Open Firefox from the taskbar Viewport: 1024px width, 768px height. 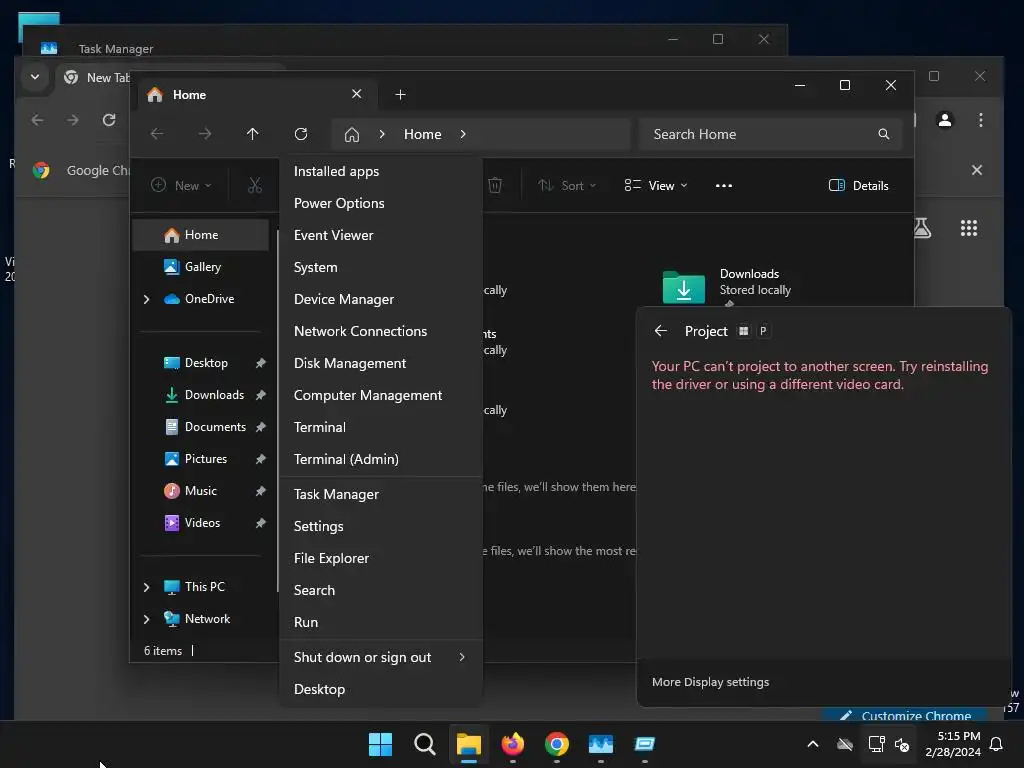tap(513, 744)
